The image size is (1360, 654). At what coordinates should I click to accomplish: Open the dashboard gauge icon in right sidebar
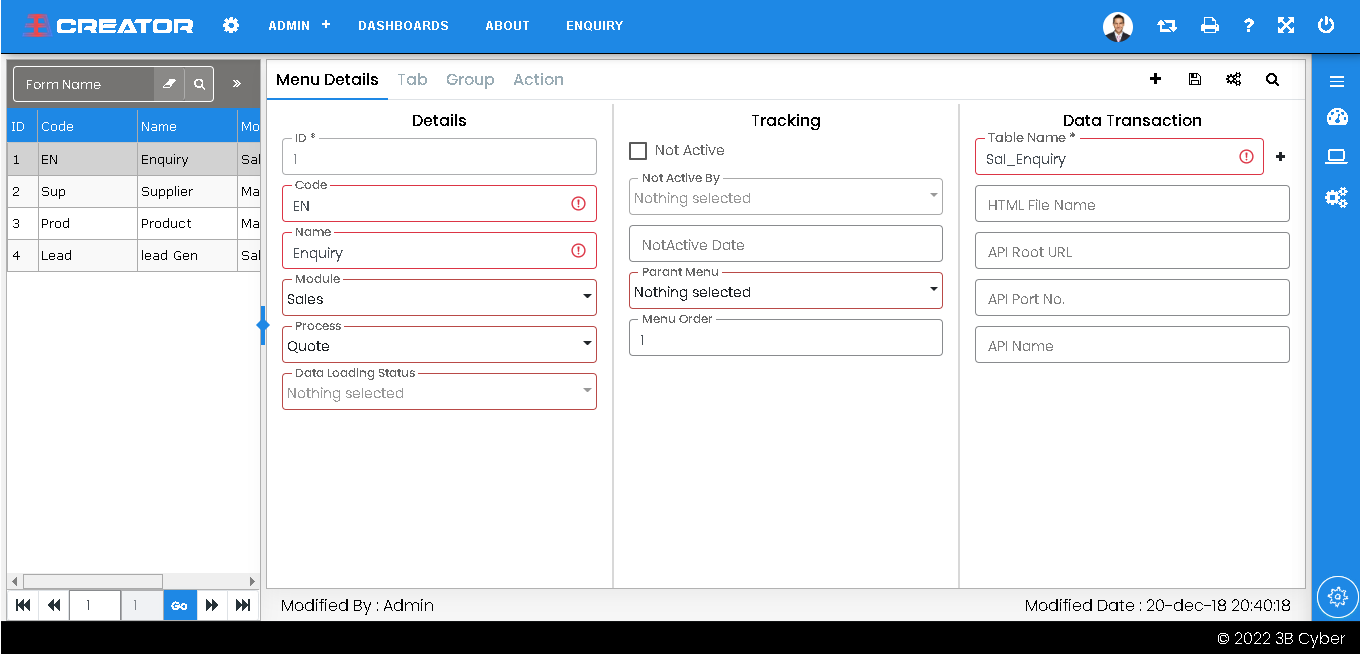(x=1337, y=118)
